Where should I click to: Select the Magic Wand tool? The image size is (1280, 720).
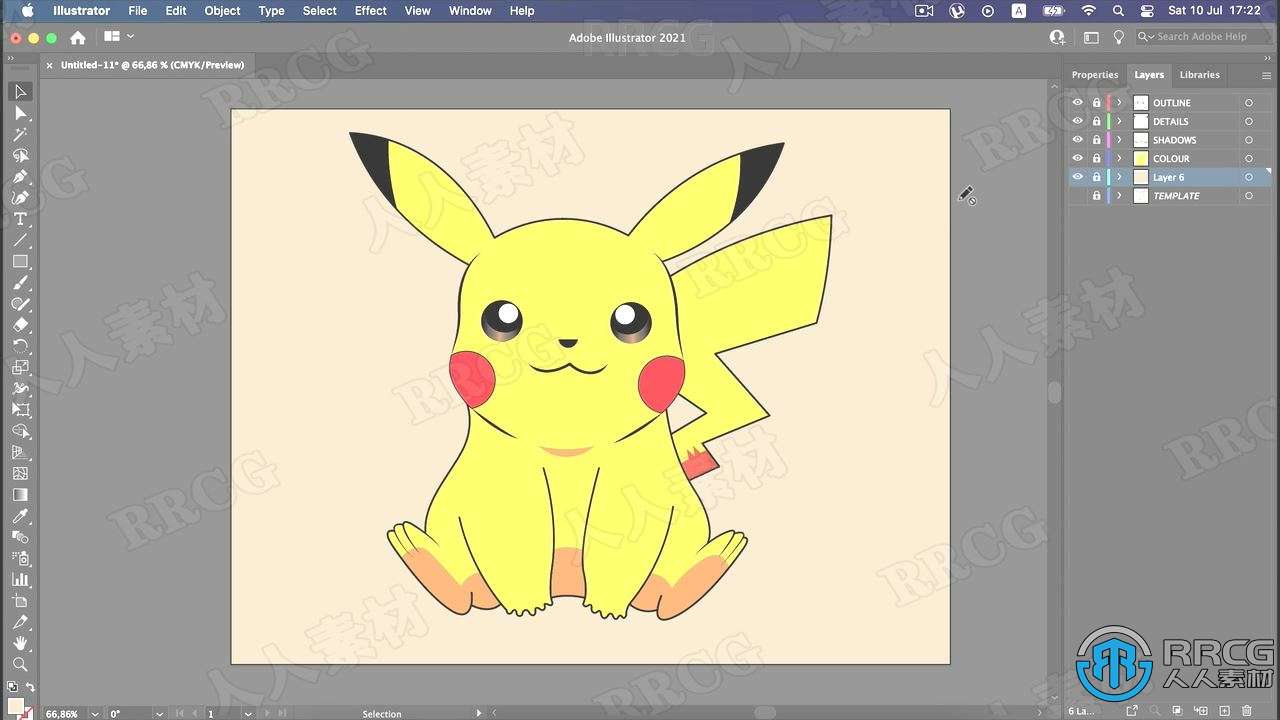(20, 134)
